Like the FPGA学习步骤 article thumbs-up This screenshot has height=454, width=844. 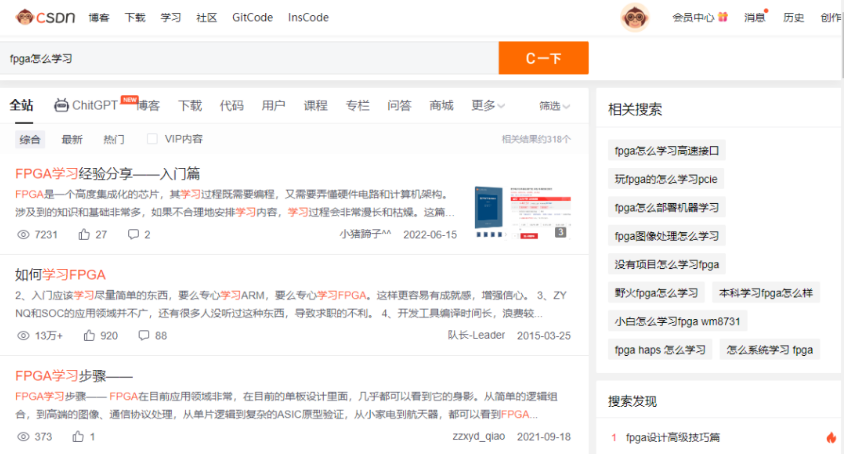coord(78,436)
